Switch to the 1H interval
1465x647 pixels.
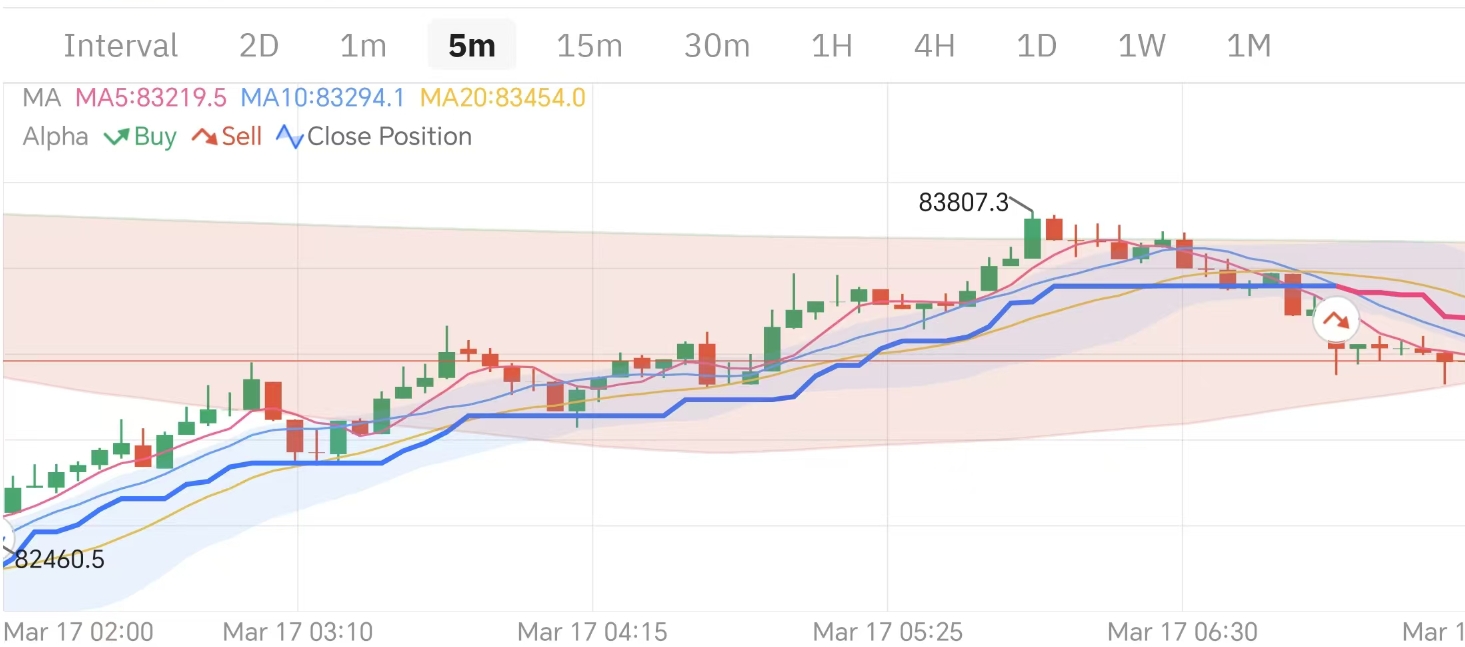[x=831, y=46]
